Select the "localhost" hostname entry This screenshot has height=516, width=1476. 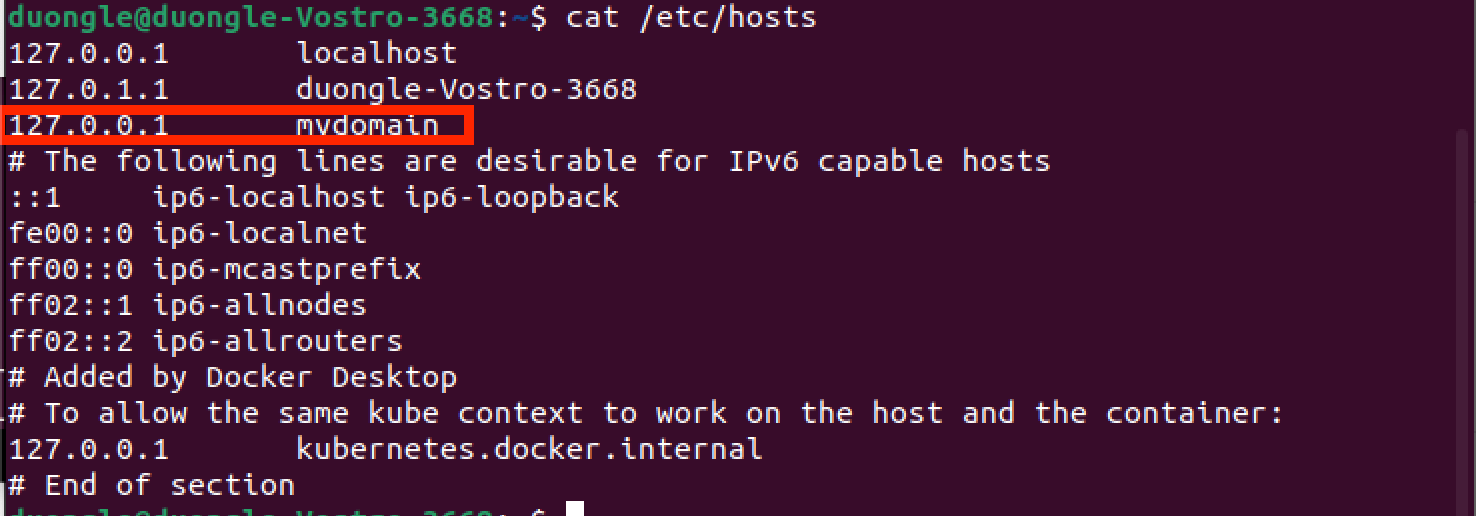point(376,53)
